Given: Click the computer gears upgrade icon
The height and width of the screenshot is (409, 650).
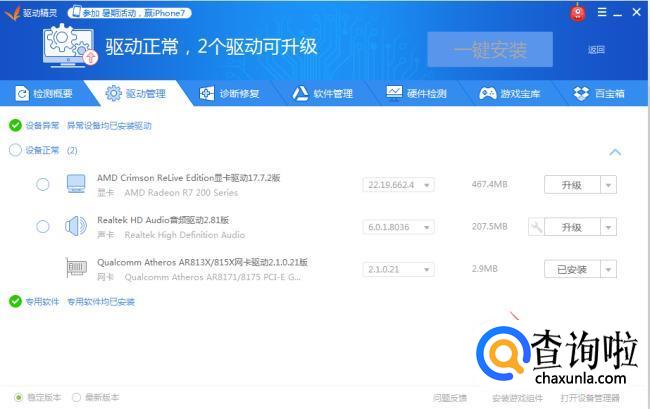Looking at the screenshot, I should tap(70, 46).
